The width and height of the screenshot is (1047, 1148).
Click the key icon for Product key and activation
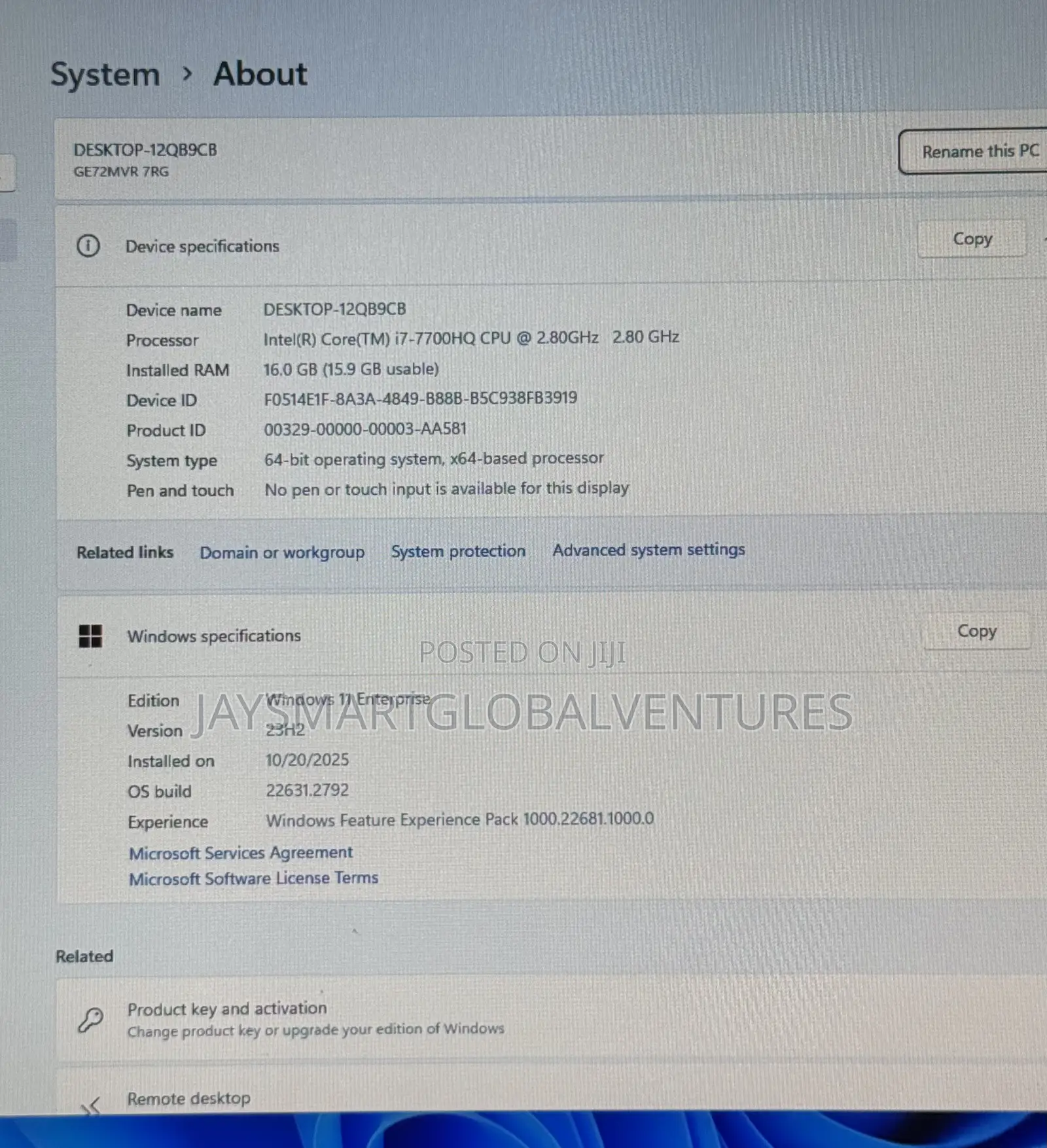pyautogui.click(x=91, y=1020)
